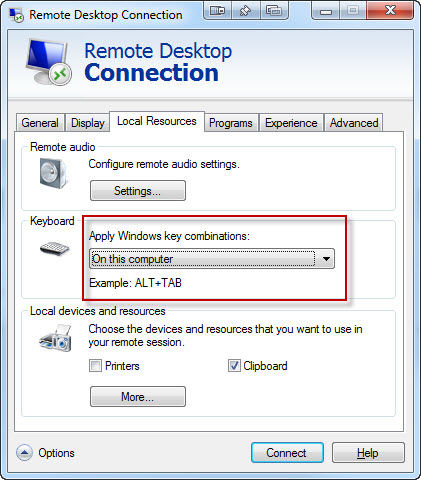Uncheck the Clipboard checkbox
This screenshot has height=480, width=421.
coord(234,366)
